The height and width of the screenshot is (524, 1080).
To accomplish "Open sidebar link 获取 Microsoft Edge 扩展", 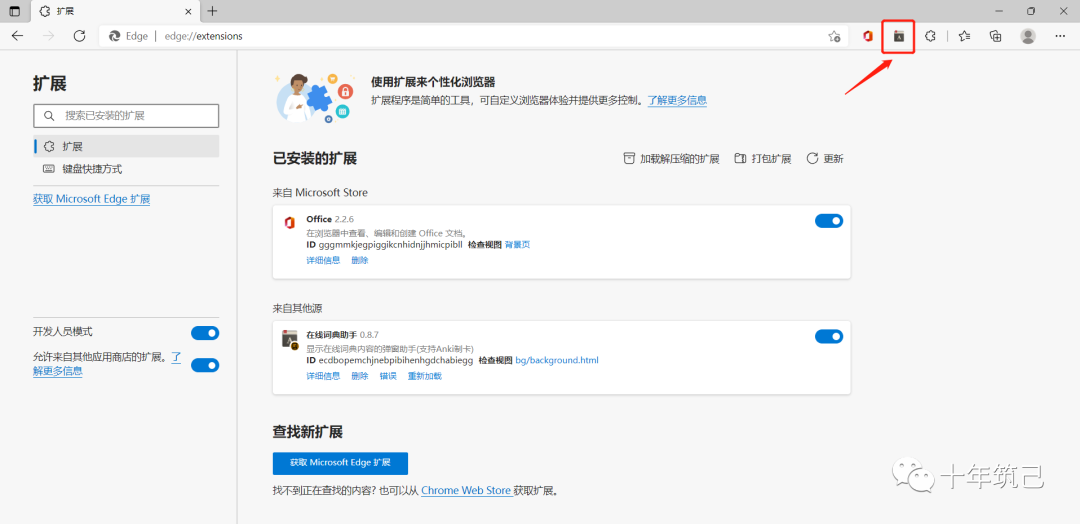I will [92, 199].
